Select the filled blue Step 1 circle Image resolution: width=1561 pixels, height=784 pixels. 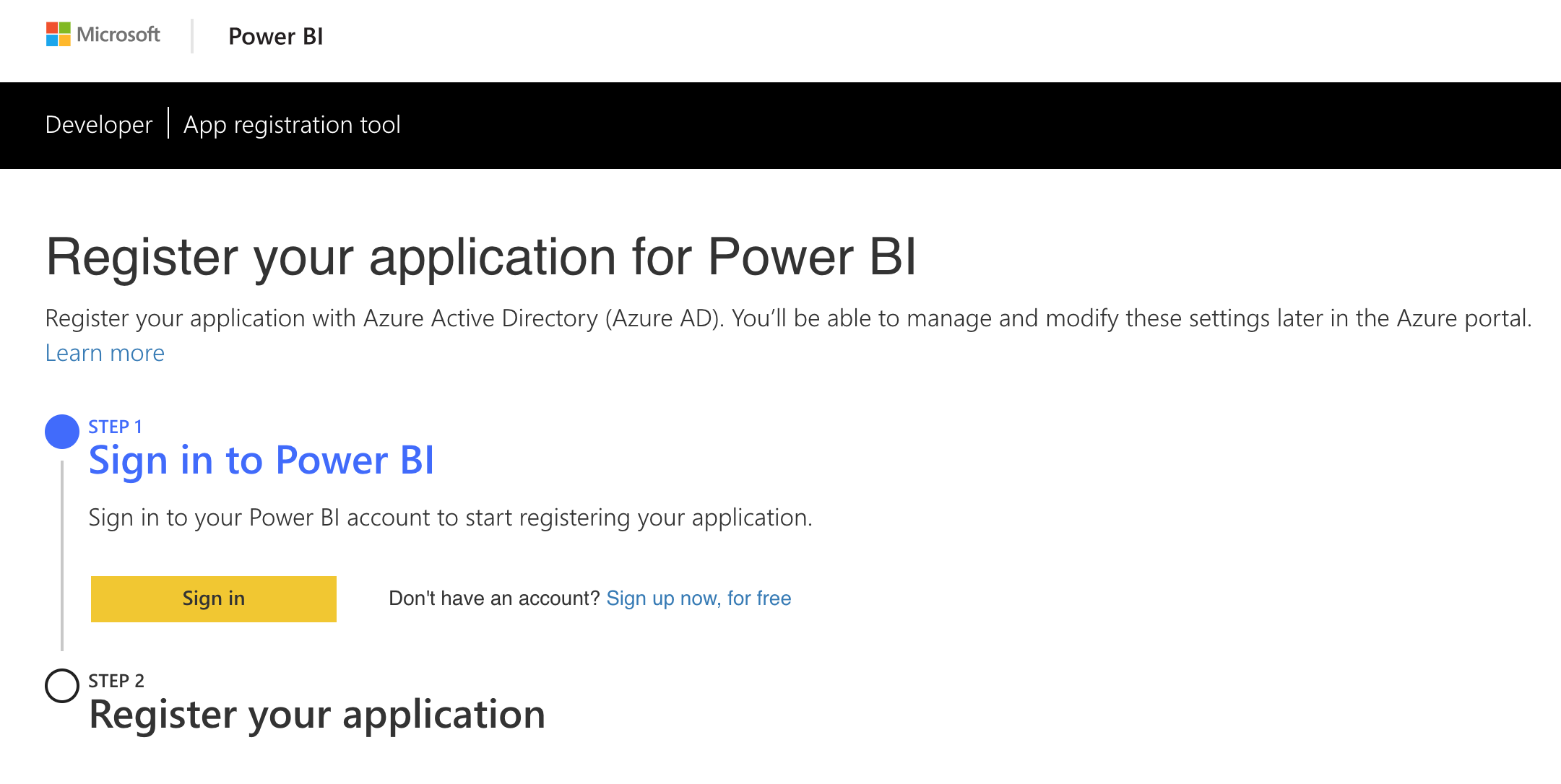tap(62, 432)
